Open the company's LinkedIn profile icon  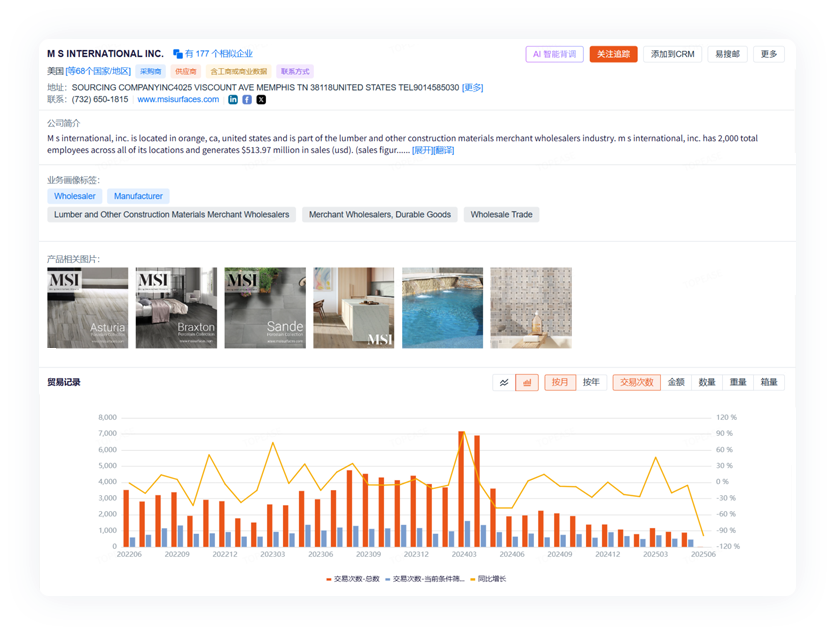click(233, 100)
